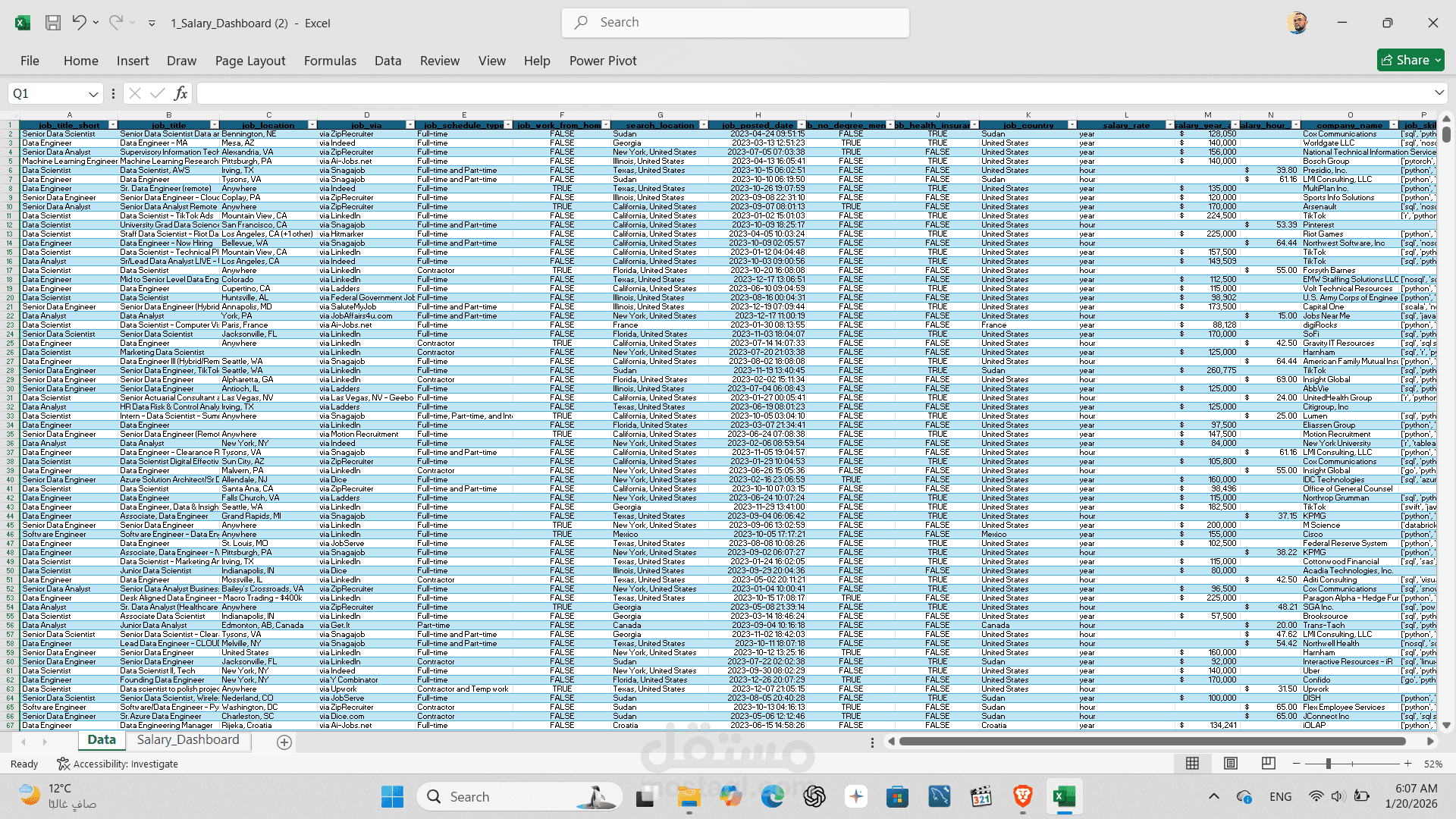Add a new sheet with plus icon
Screen dimensions: 1456x819
284,742
